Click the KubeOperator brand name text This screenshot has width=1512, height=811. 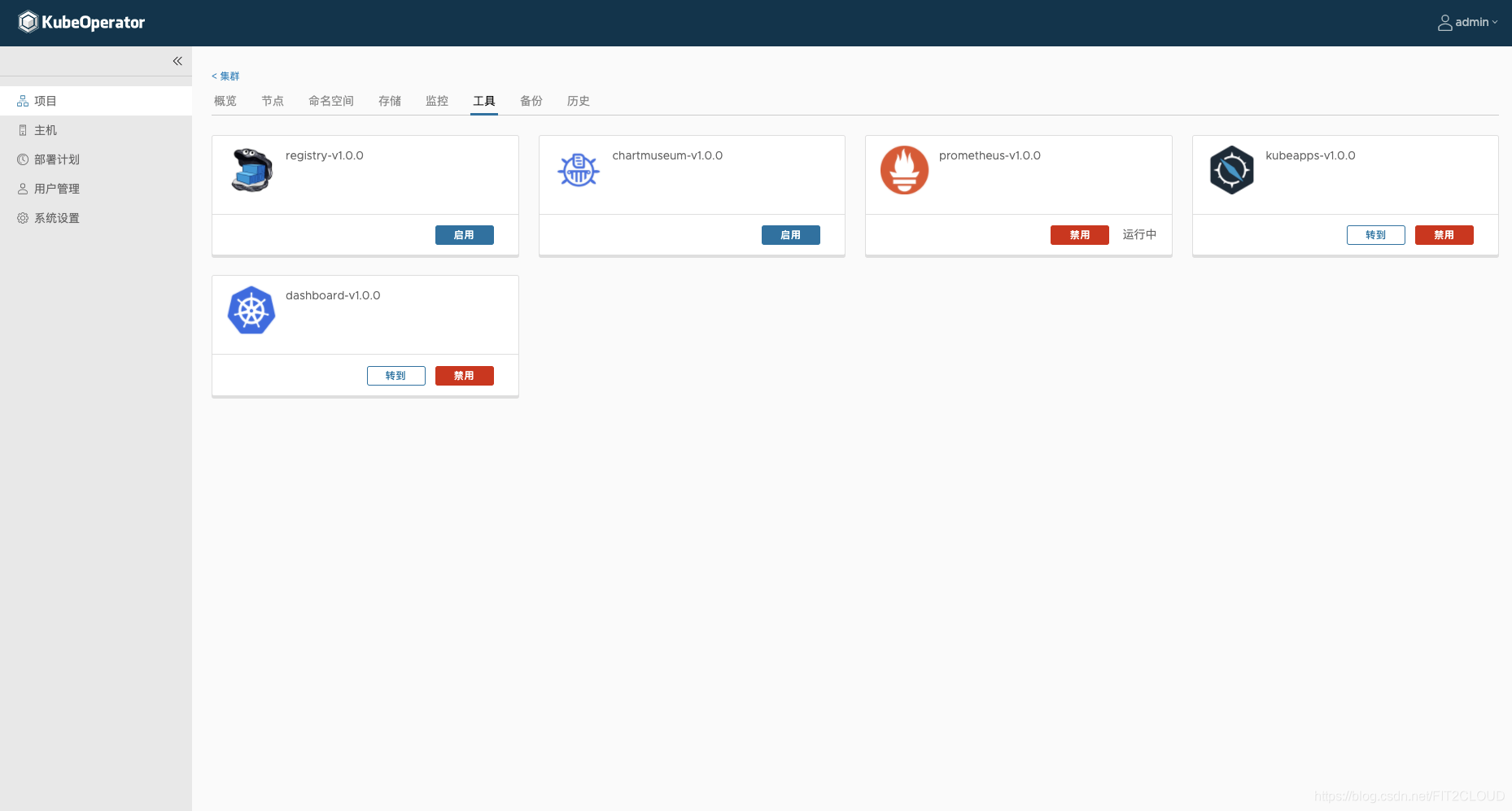(x=94, y=23)
